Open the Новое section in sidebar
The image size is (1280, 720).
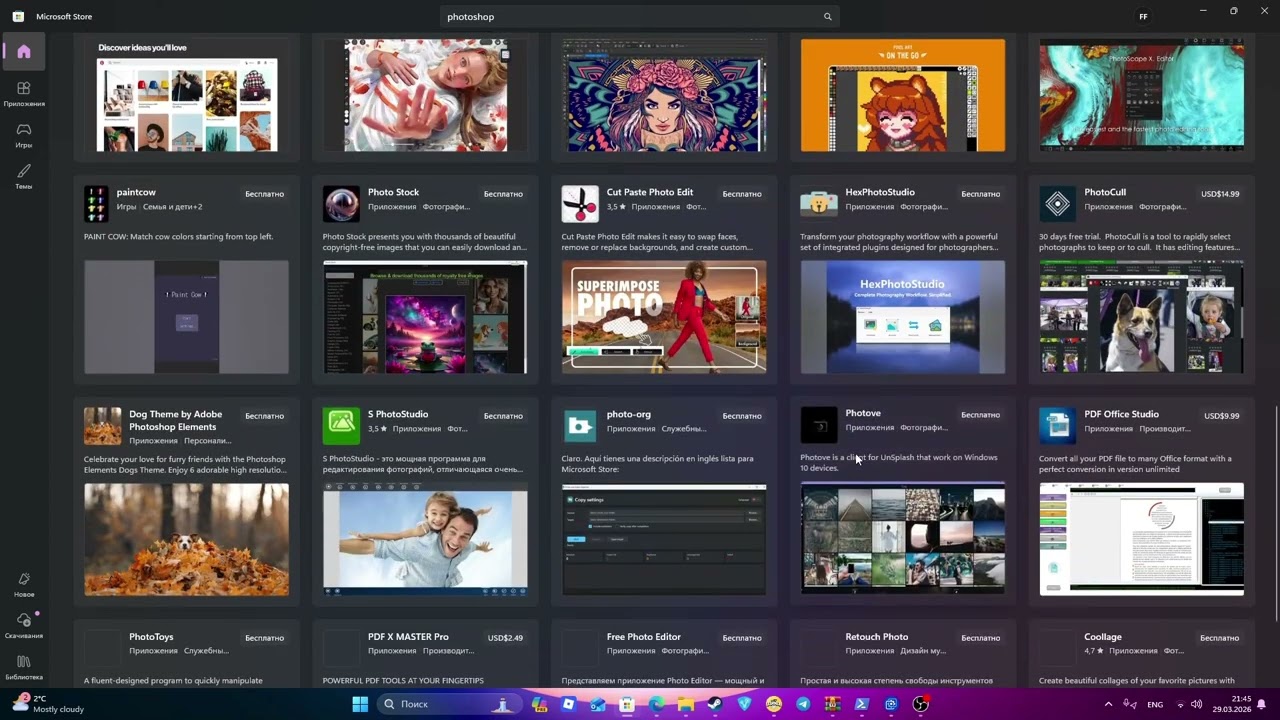click(x=24, y=584)
